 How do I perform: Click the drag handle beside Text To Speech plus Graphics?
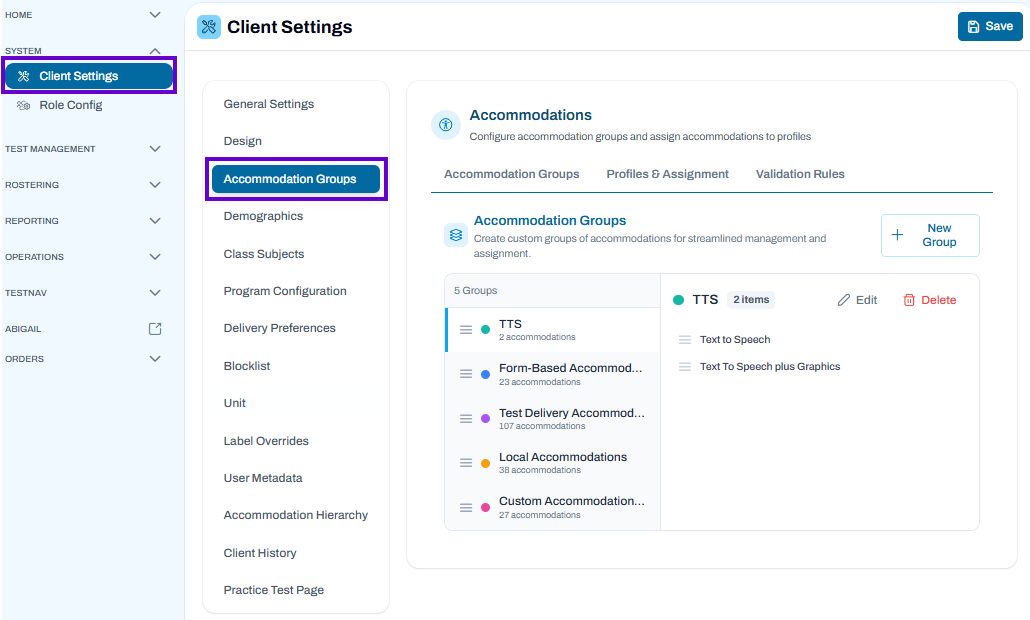coord(685,366)
